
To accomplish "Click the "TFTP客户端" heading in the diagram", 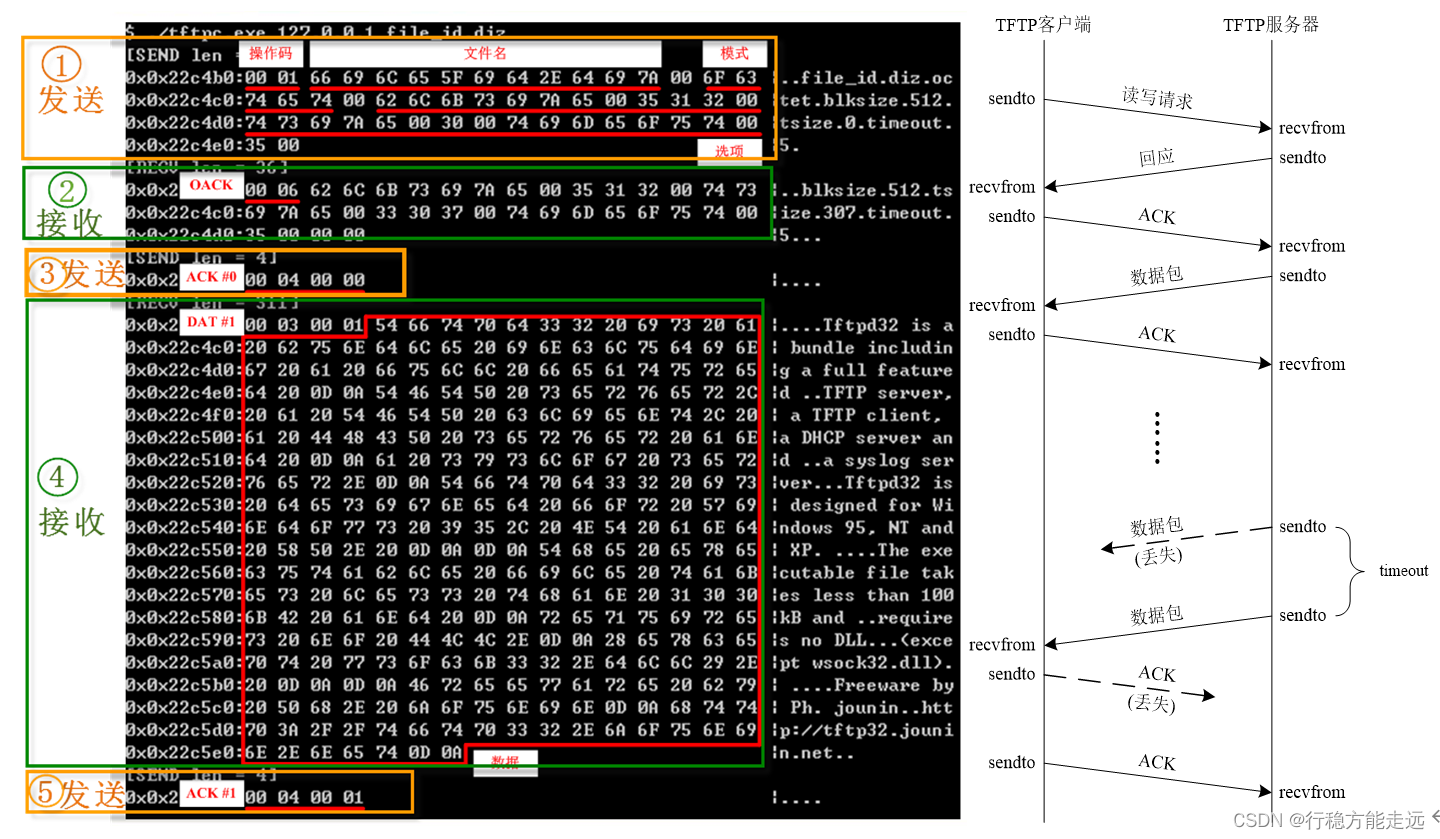I will [1043, 25].
